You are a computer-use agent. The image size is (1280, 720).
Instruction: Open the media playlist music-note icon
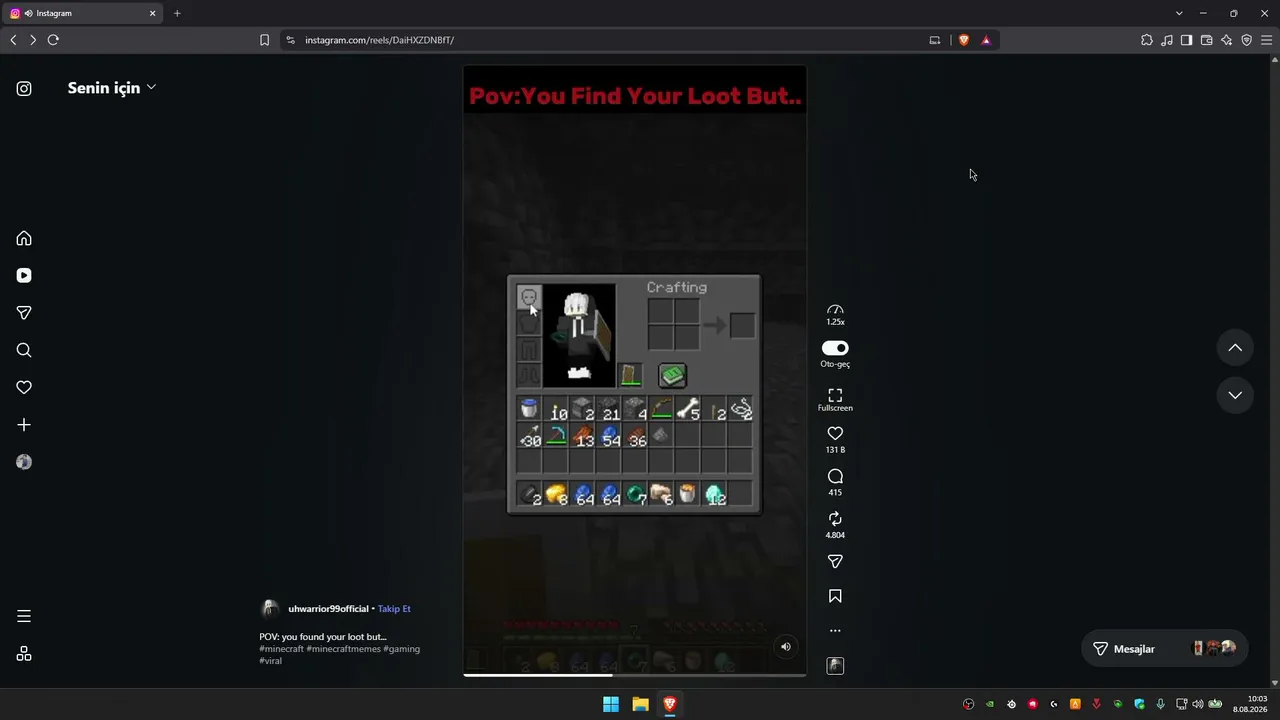(x=1167, y=40)
